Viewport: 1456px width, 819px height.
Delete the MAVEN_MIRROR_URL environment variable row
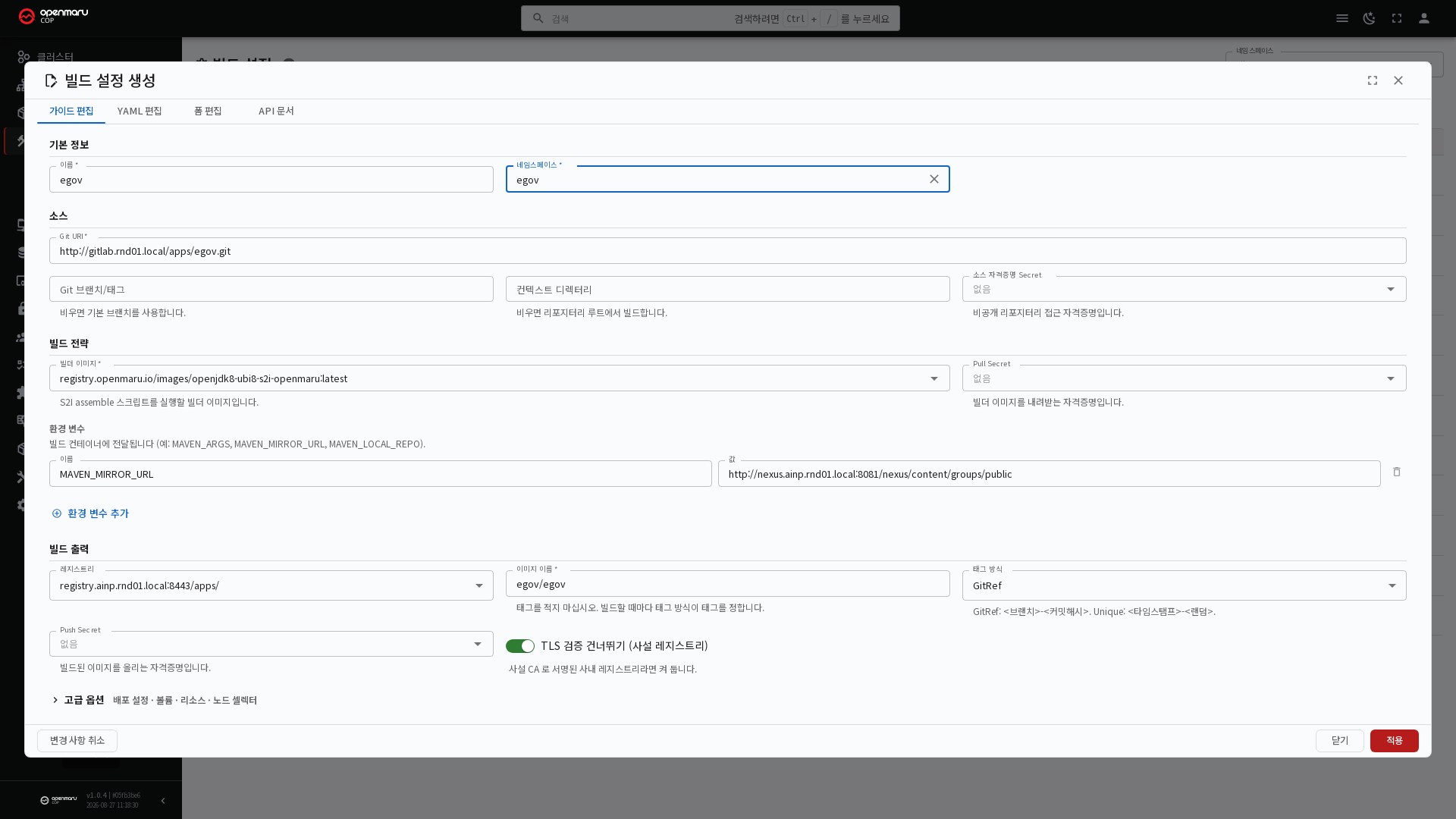tap(1397, 472)
